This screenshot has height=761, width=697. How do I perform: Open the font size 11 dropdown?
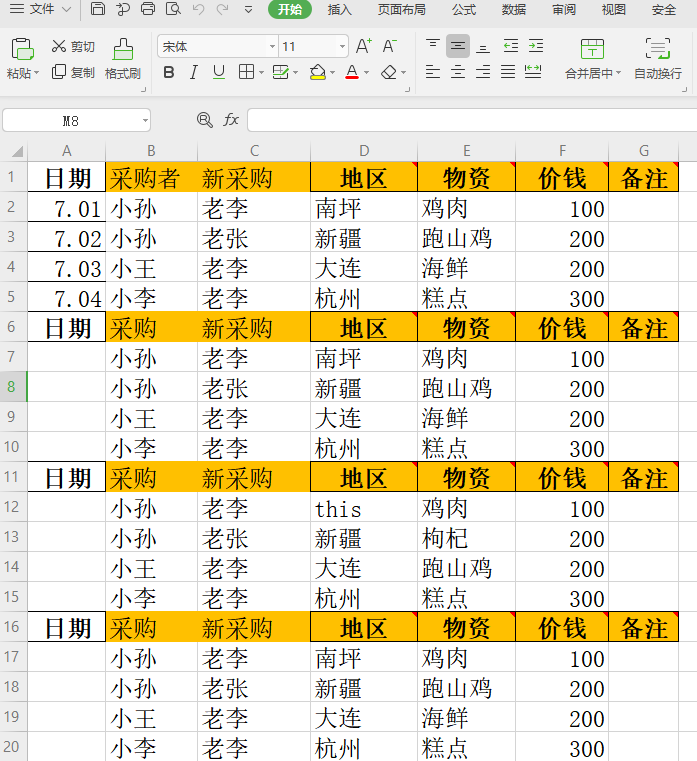pyautogui.click(x=342, y=47)
